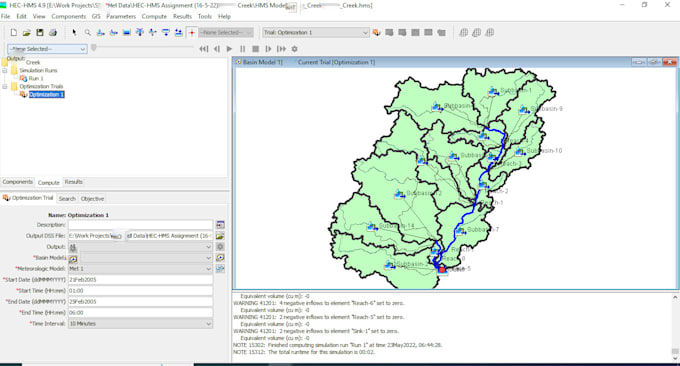Select the Basin Model 1 map window title
This screenshot has width=680, height=366.
click(x=262, y=62)
